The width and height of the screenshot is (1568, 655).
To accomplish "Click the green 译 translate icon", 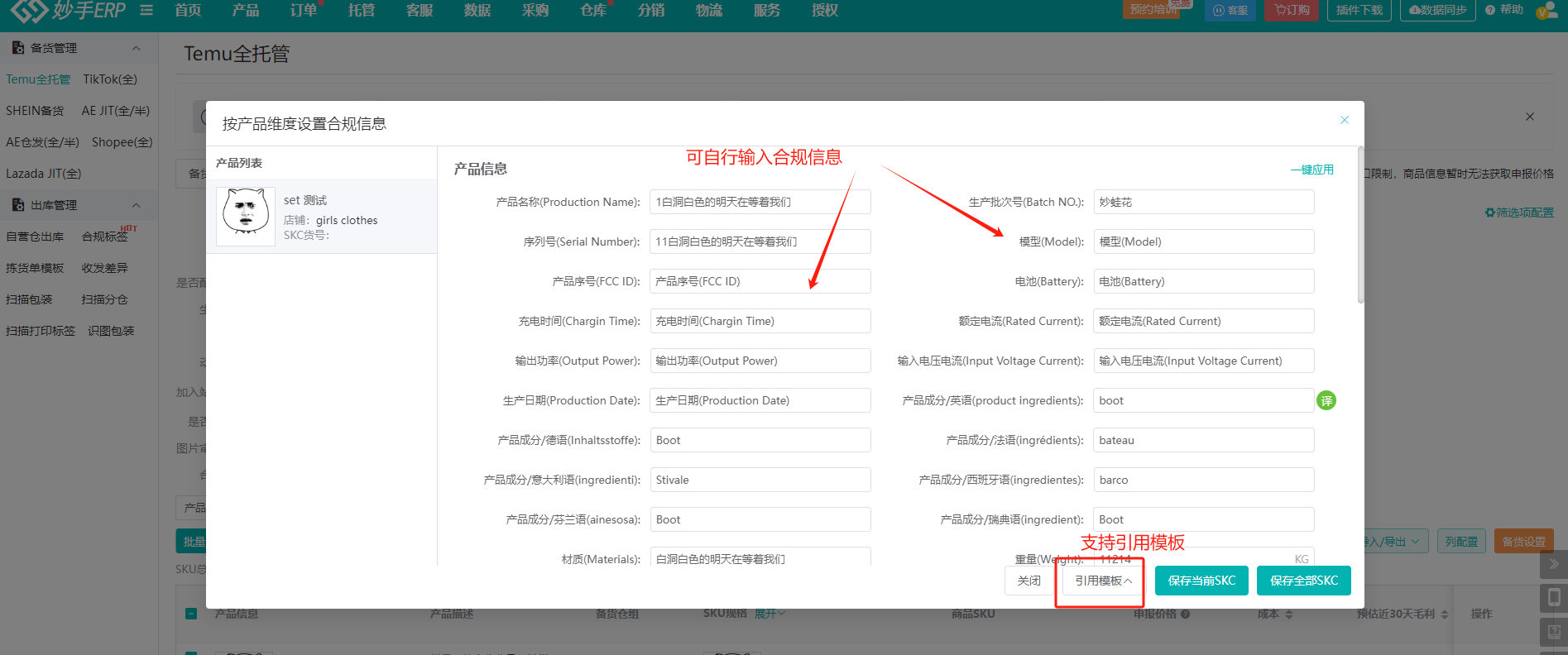I will (1326, 400).
